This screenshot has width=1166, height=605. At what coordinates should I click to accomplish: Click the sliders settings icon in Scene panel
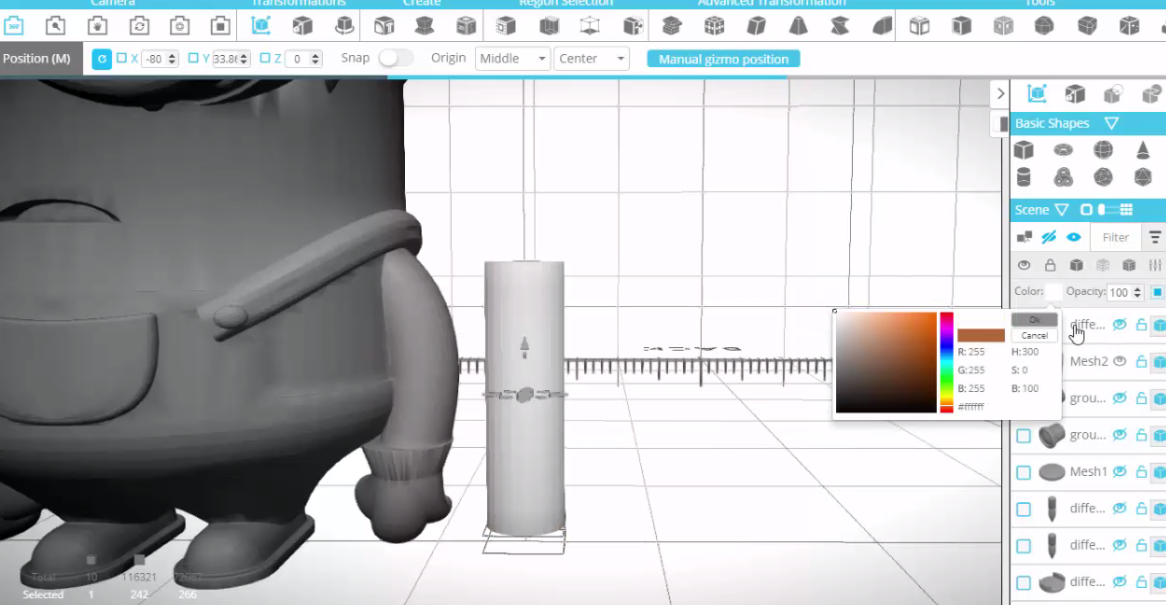tap(1155, 265)
